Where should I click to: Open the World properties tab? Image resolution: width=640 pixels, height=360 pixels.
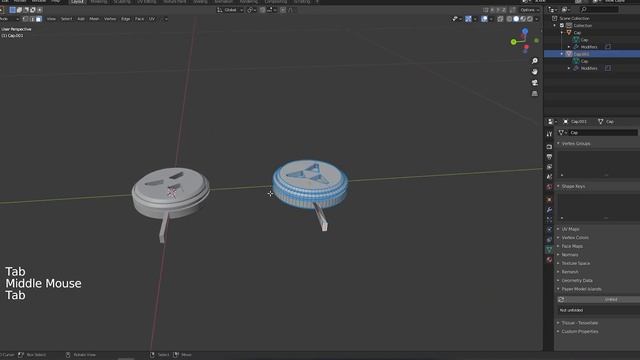click(549, 187)
